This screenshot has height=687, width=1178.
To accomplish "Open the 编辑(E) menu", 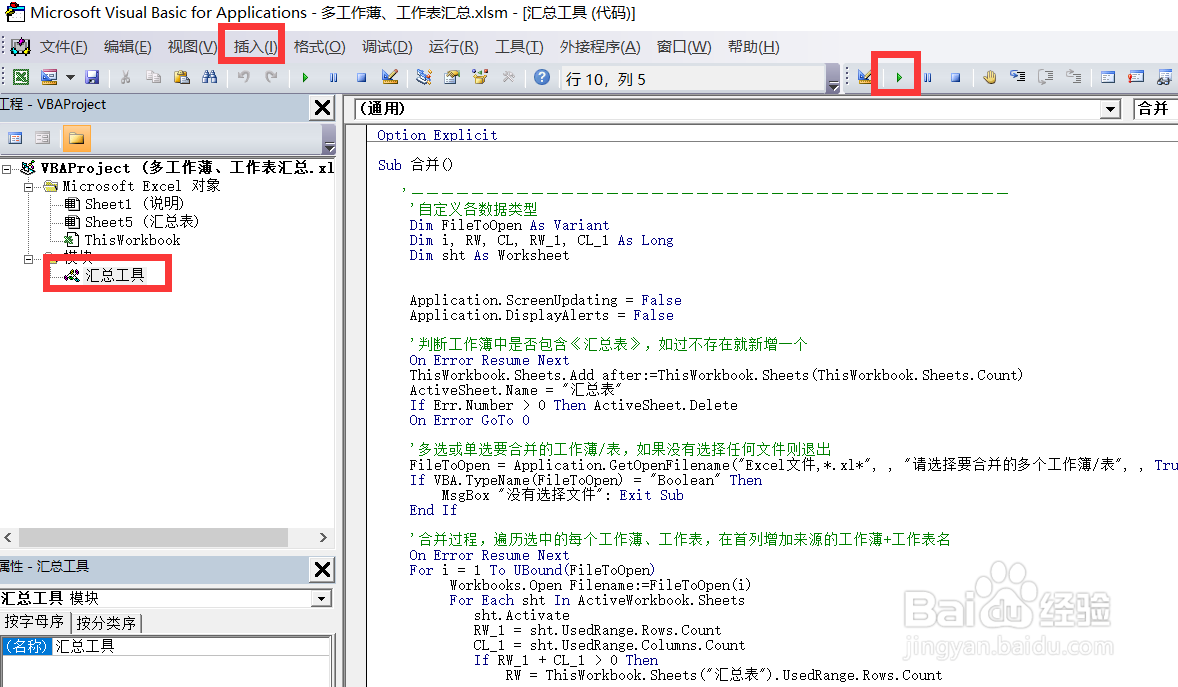I will (127, 47).
